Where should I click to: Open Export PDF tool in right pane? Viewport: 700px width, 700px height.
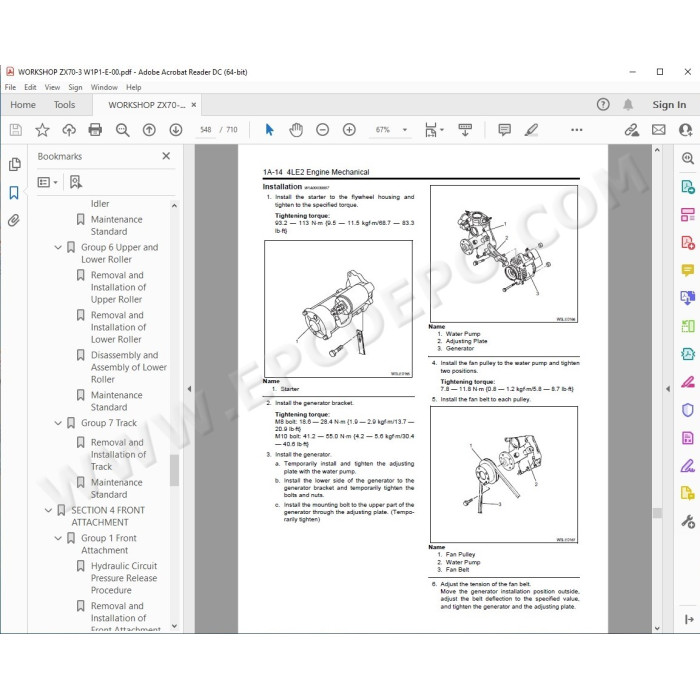[x=688, y=187]
